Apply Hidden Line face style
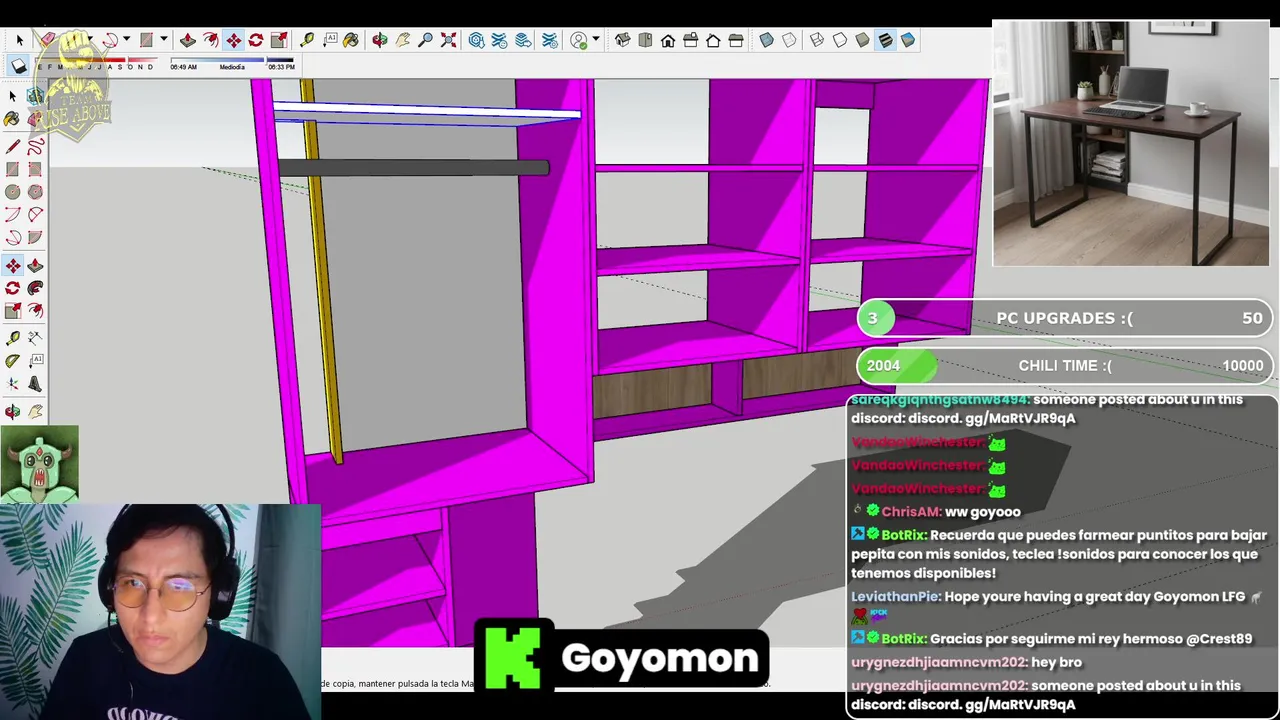1280x720 pixels. click(x=840, y=40)
